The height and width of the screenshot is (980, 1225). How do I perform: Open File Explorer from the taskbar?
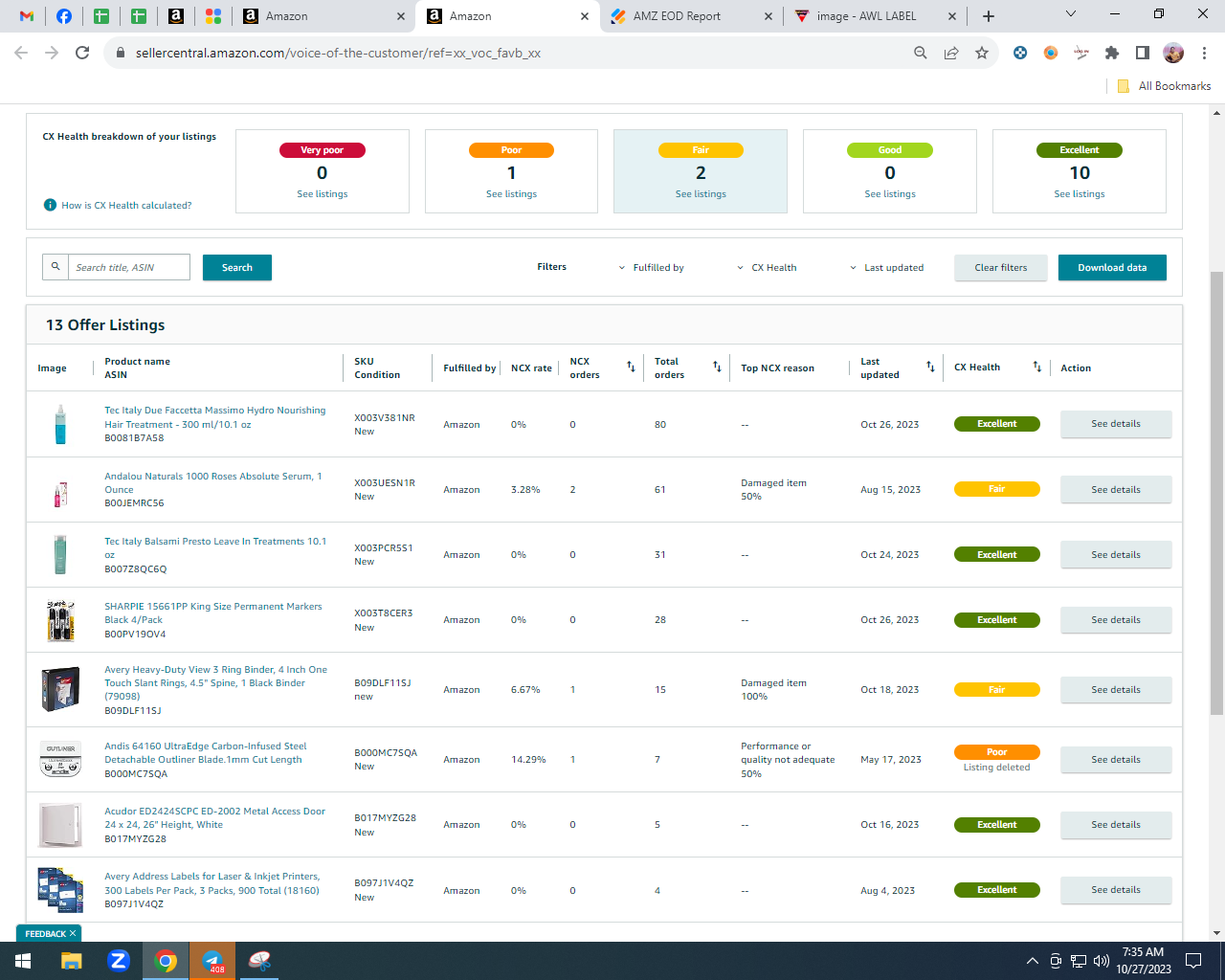click(72, 961)
